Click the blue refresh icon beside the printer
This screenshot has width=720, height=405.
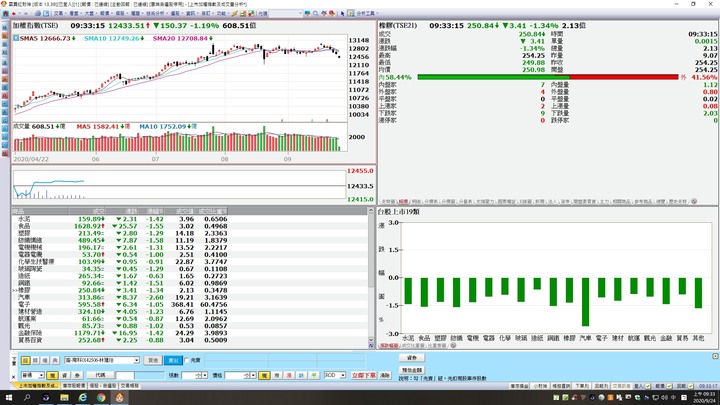pyautogui.click(x=46, y=13)
